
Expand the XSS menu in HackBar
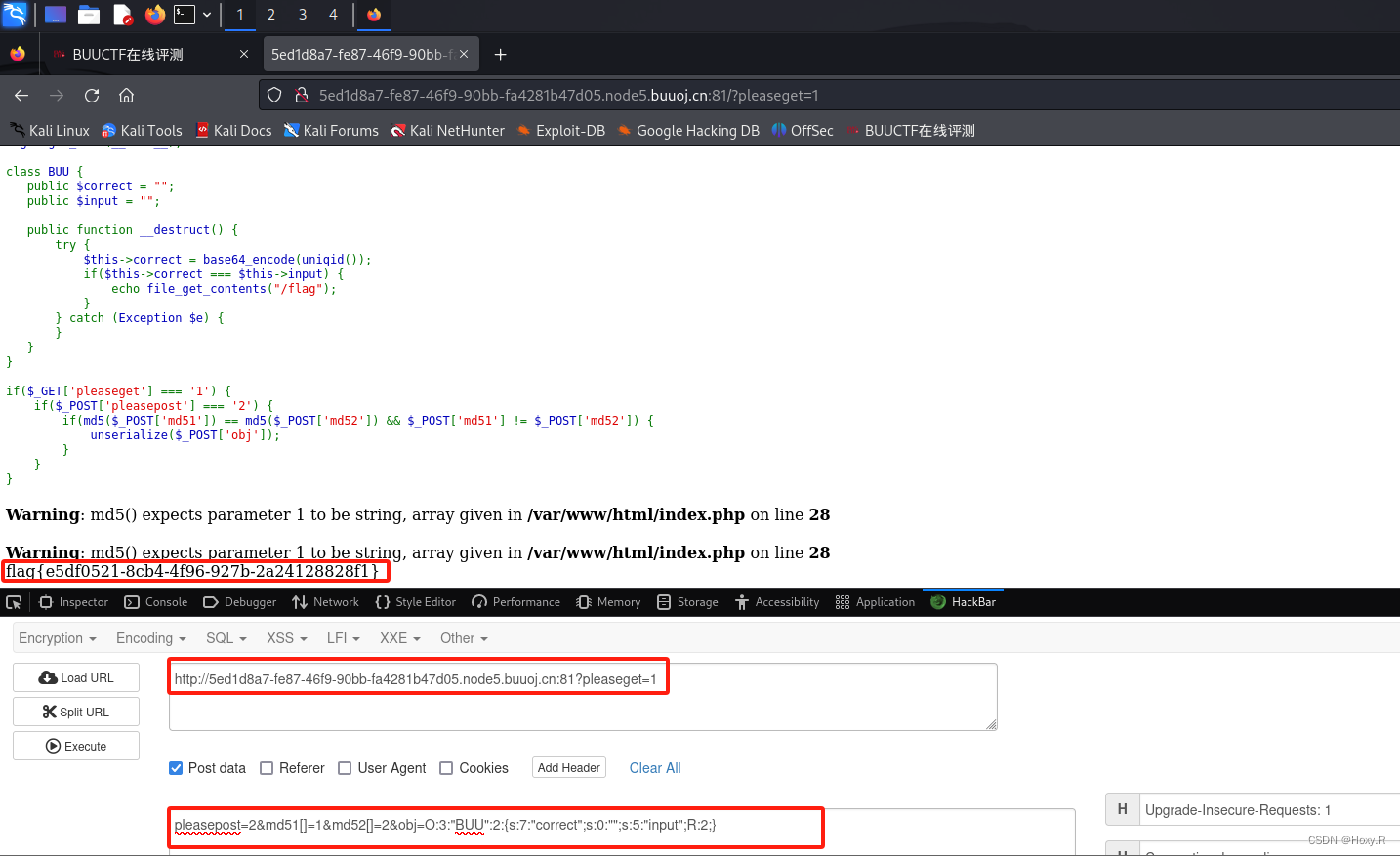285,638
